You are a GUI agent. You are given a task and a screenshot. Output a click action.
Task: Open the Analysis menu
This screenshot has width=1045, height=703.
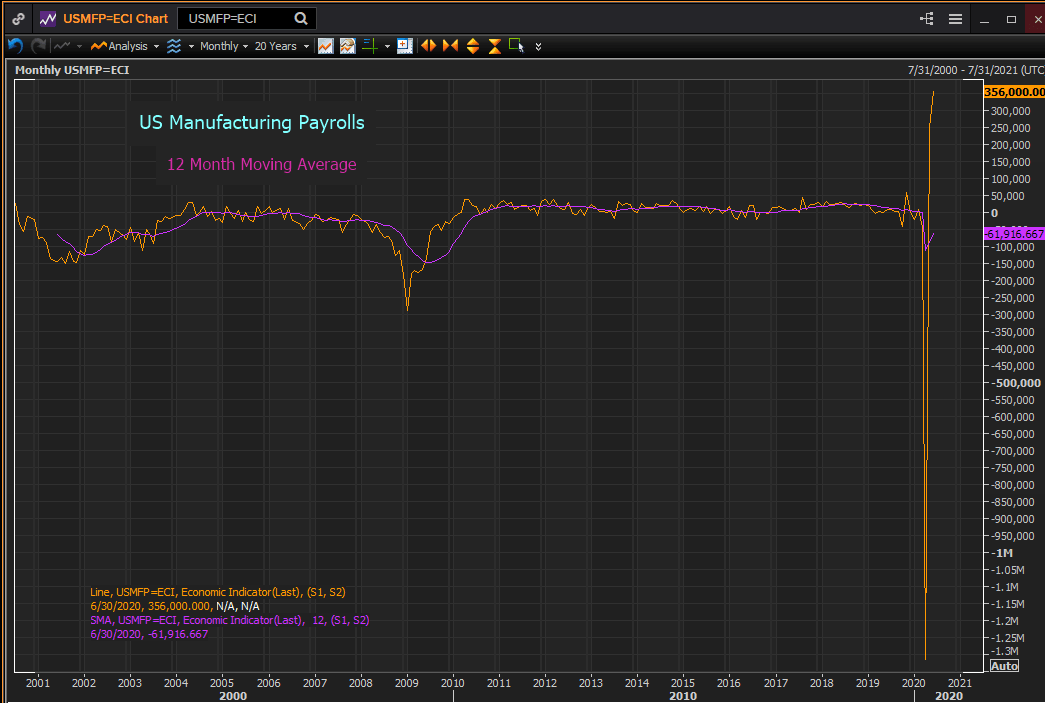point(125,46)
